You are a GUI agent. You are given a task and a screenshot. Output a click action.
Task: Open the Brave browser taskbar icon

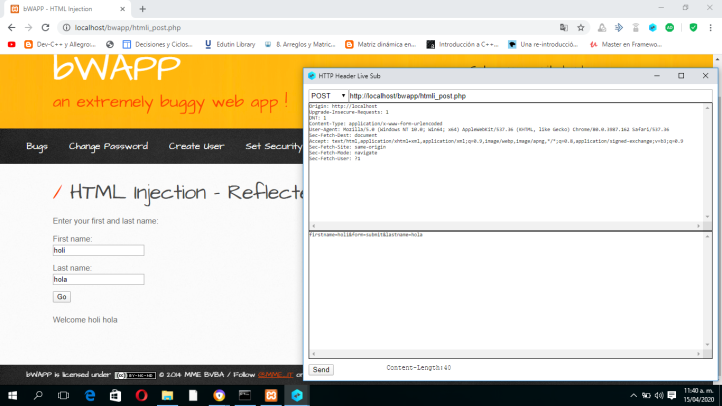[x=219, y=395]
